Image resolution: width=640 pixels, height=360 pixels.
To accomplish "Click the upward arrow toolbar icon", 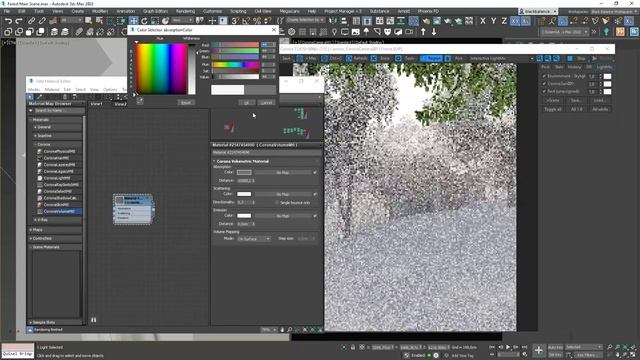I will pos(423,31).
